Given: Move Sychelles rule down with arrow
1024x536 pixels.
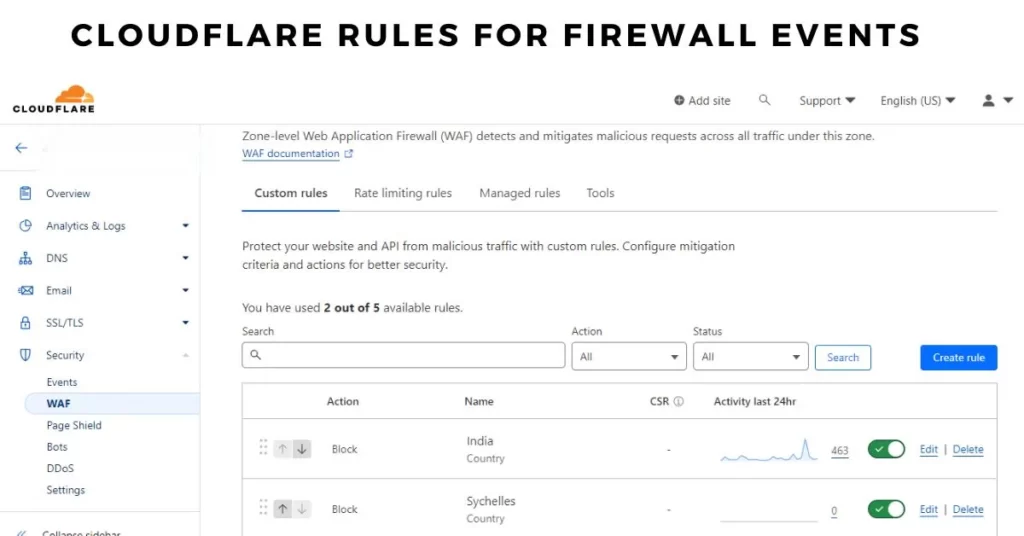Looking at the screenshot, I should [x=302, y=509].
